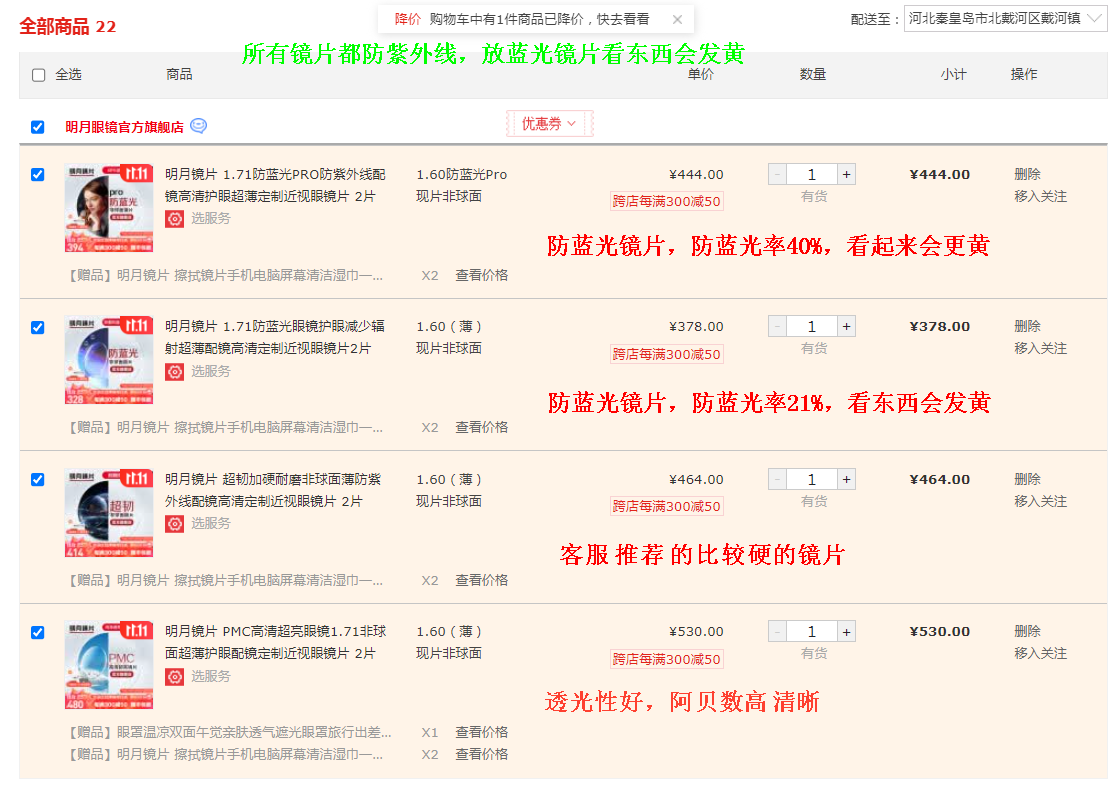Click quantity field of the ¥530.00 item
Screen dimensions: 1118x793
pos(811,632)
